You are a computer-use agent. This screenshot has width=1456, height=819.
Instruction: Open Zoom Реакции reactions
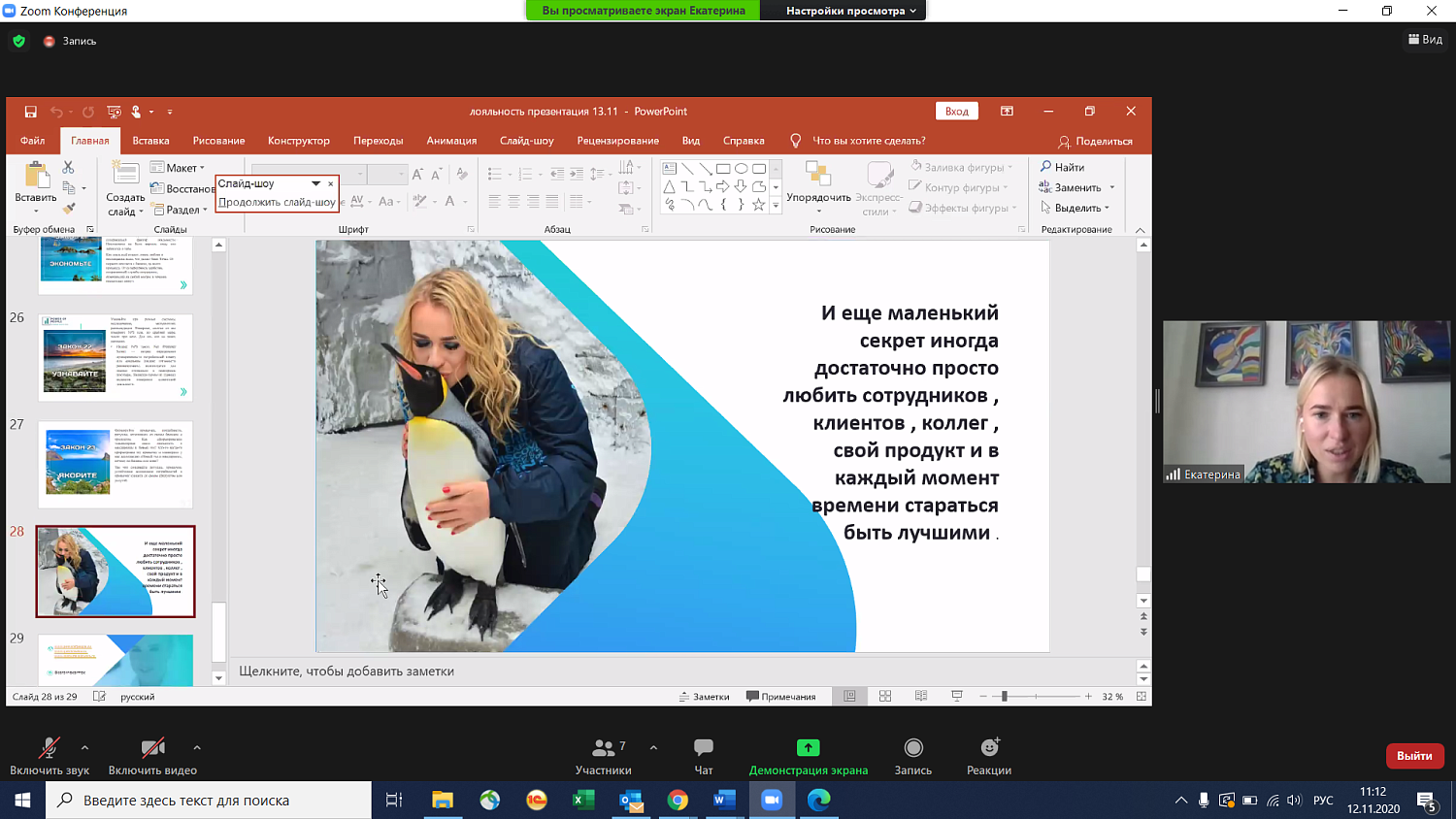[989, 757]
